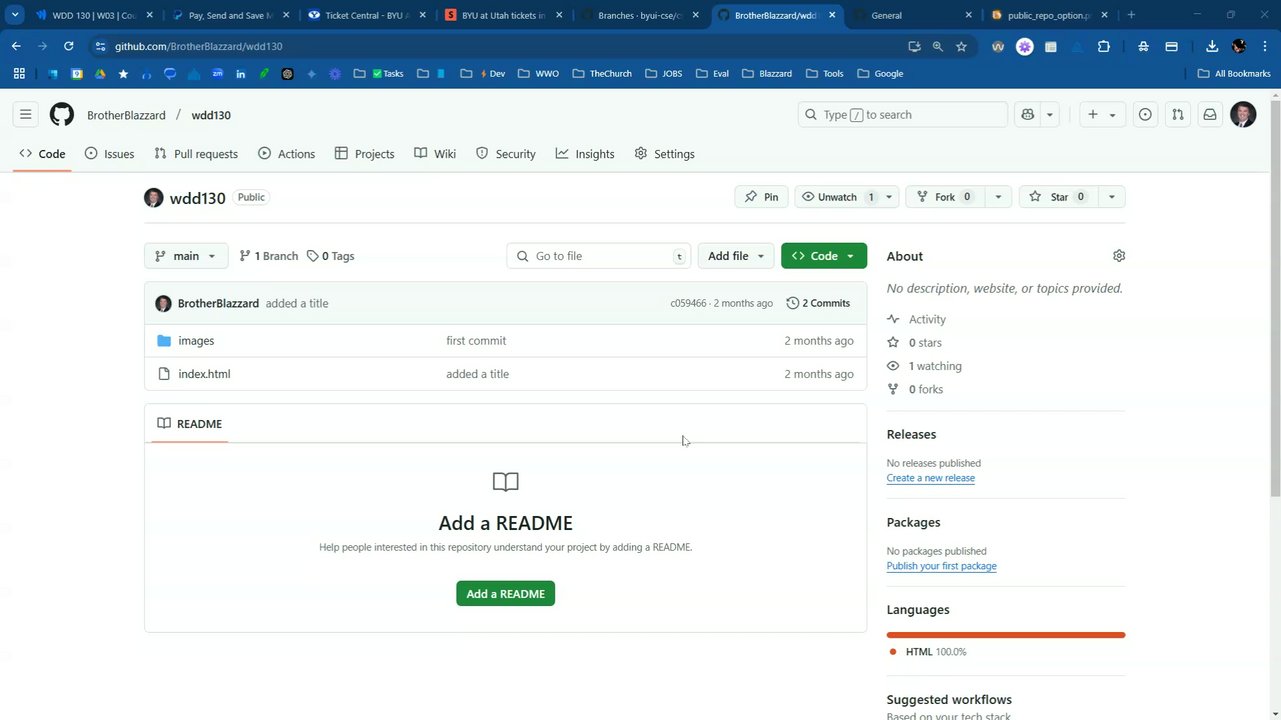Viewport: 1281px width, 720px height.
Task: Expand the Star lists arrow
Action: (x=1111, y=197)
